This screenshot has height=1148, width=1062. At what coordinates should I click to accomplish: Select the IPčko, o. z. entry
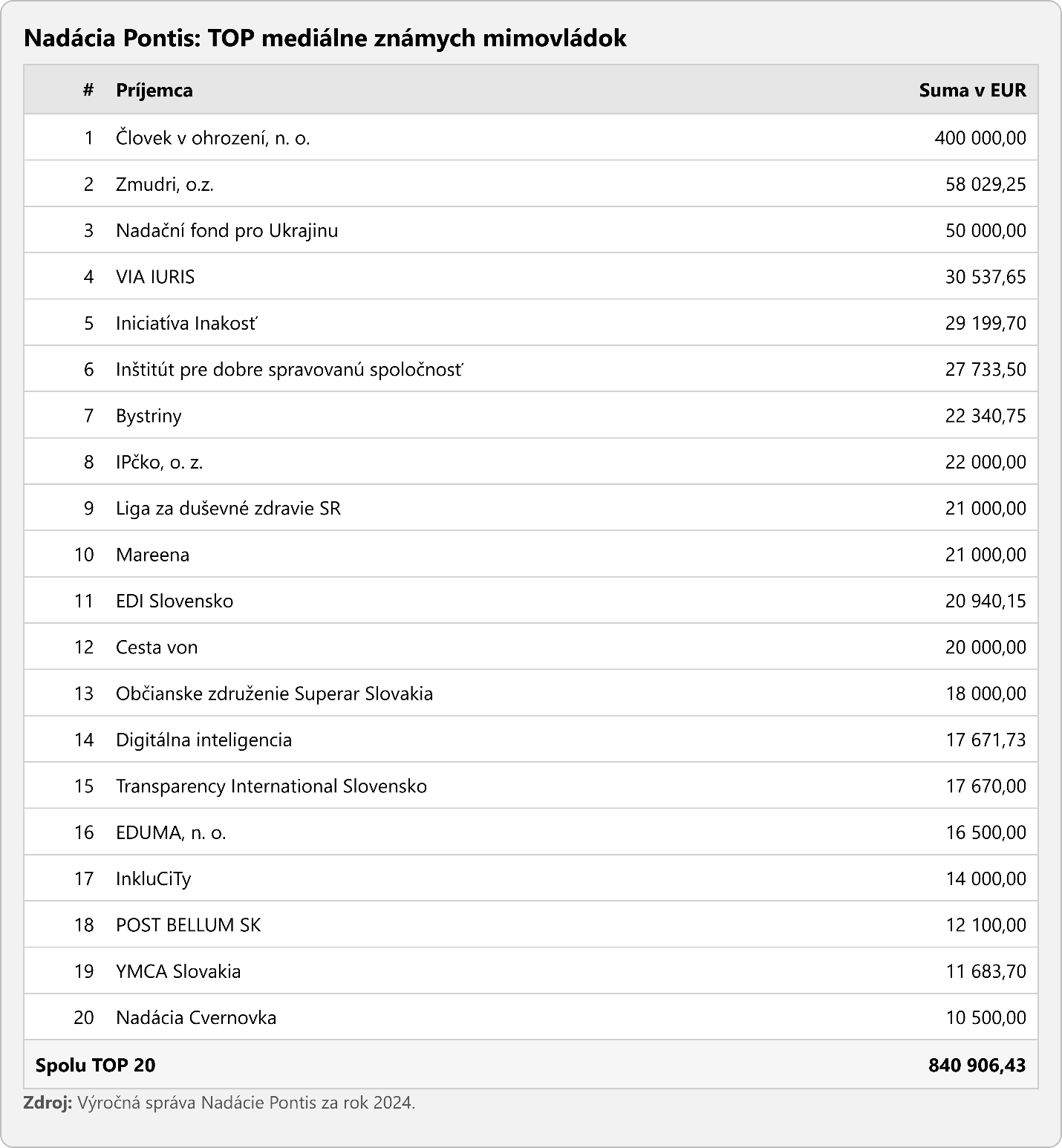(x=159, y=462)
